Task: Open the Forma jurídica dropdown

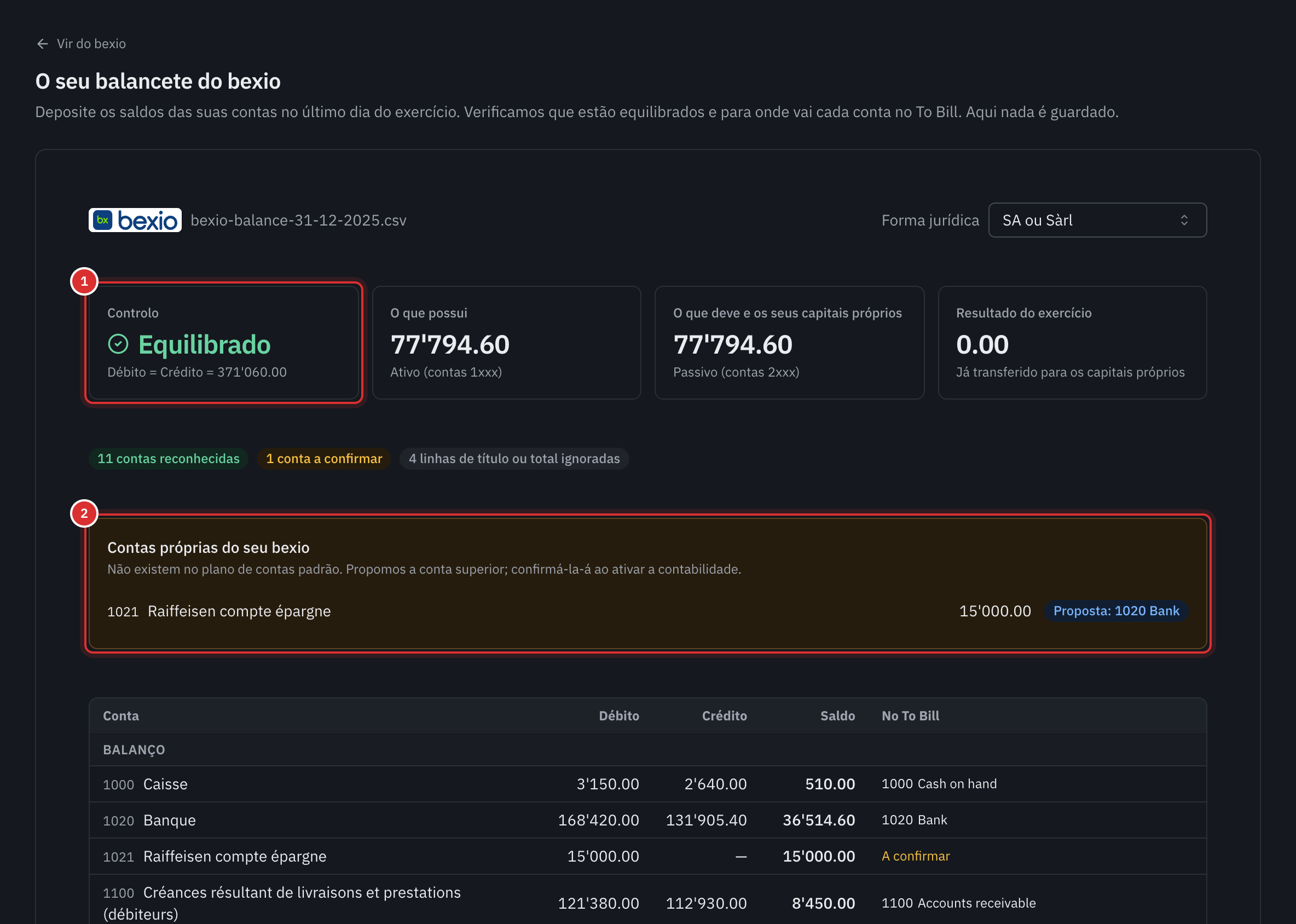Action: 1097,220
